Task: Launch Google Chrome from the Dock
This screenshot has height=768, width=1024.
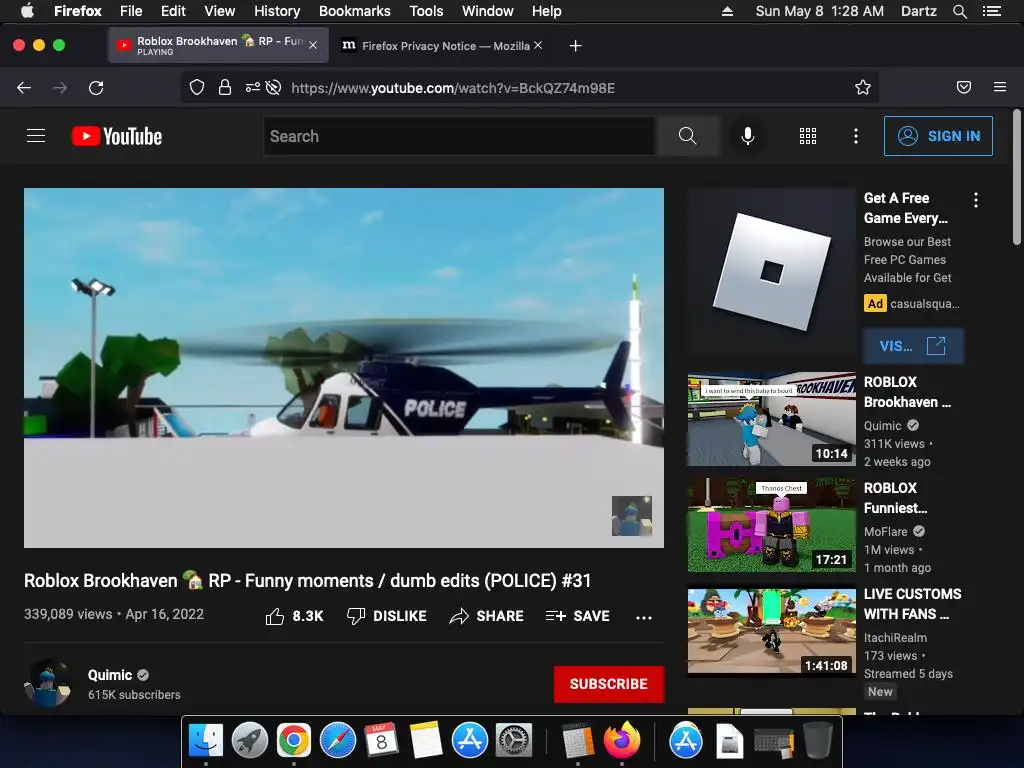Action: click(x=293, y=740)
